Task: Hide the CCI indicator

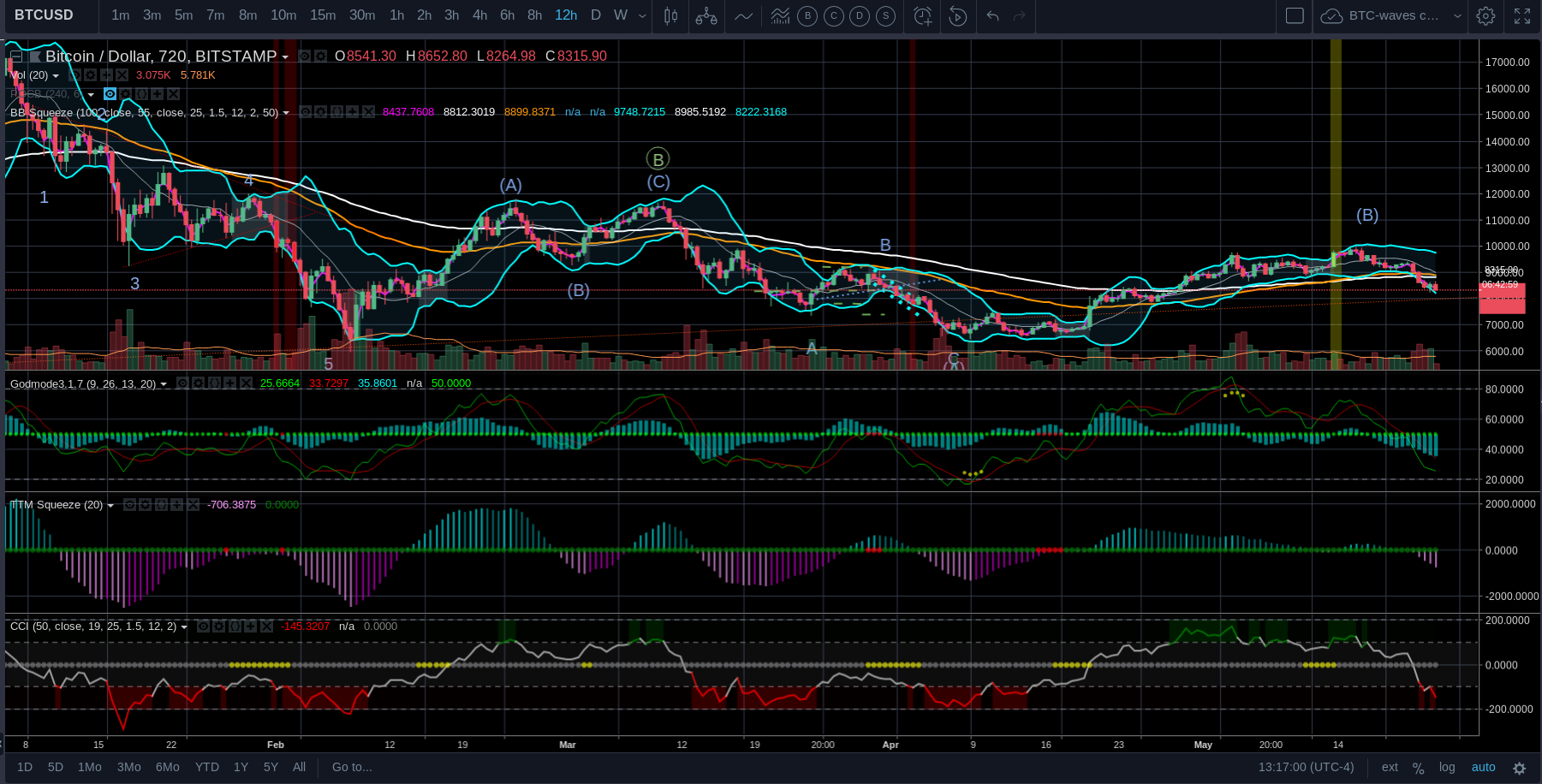Action: pos(203,627)
